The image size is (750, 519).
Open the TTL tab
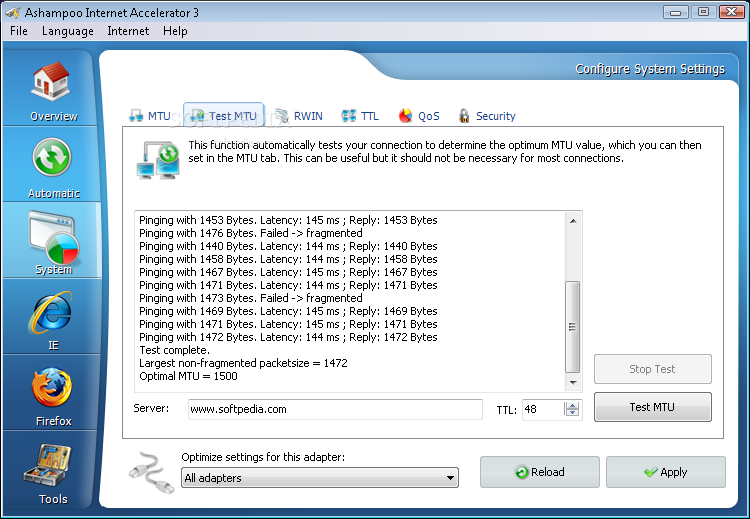(360, 116)
